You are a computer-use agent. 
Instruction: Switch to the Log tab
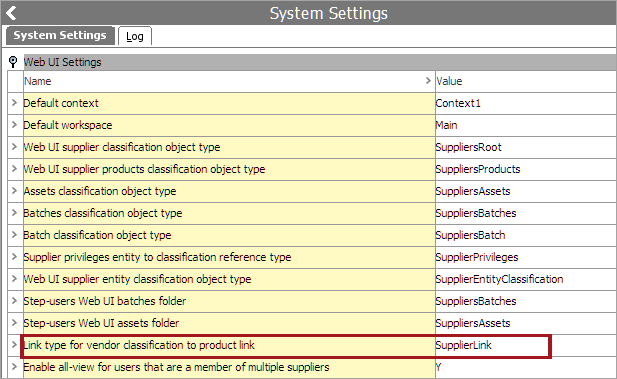[x=135, y=36]
